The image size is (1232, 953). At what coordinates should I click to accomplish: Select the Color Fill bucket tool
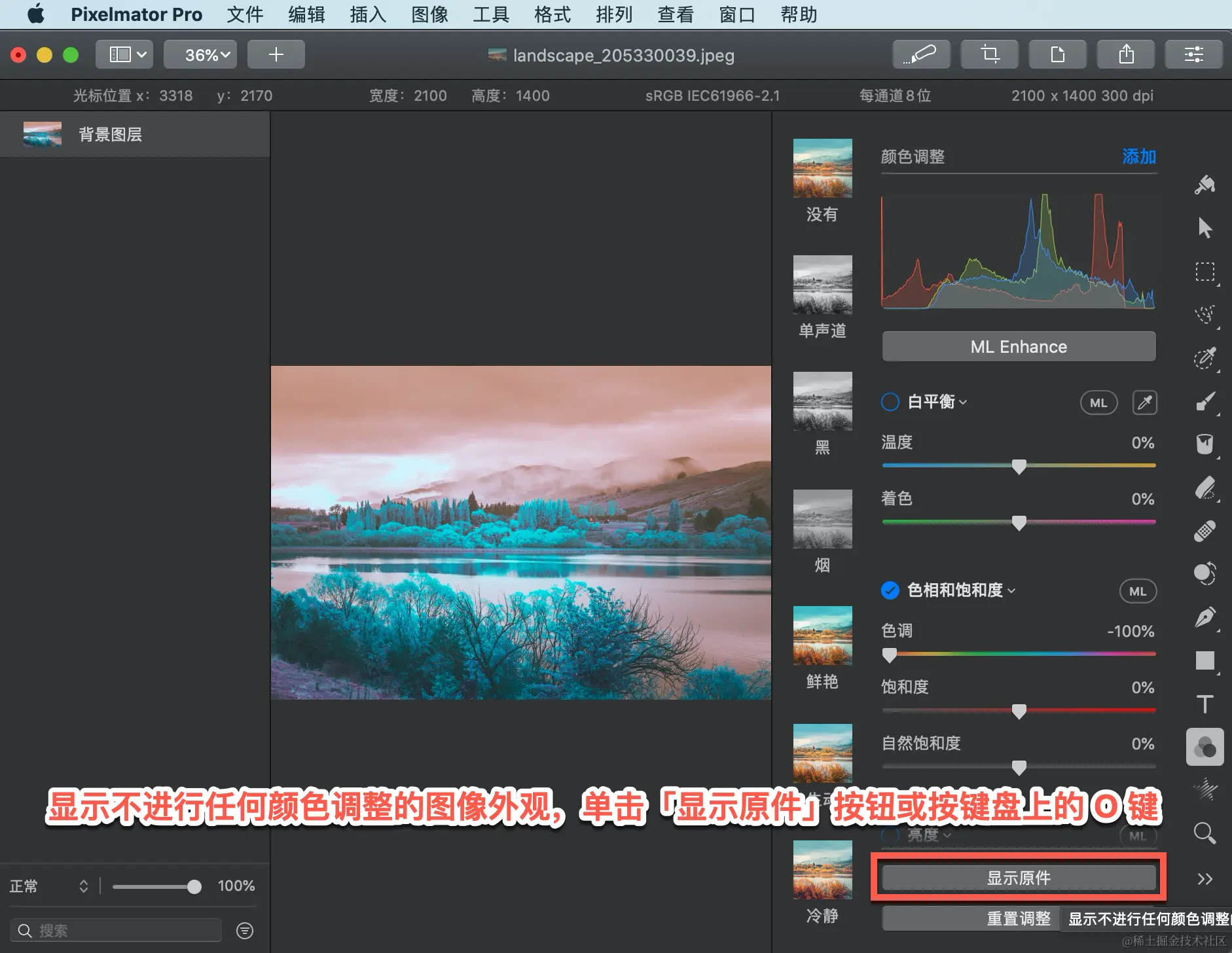(x=1205, y=444)
